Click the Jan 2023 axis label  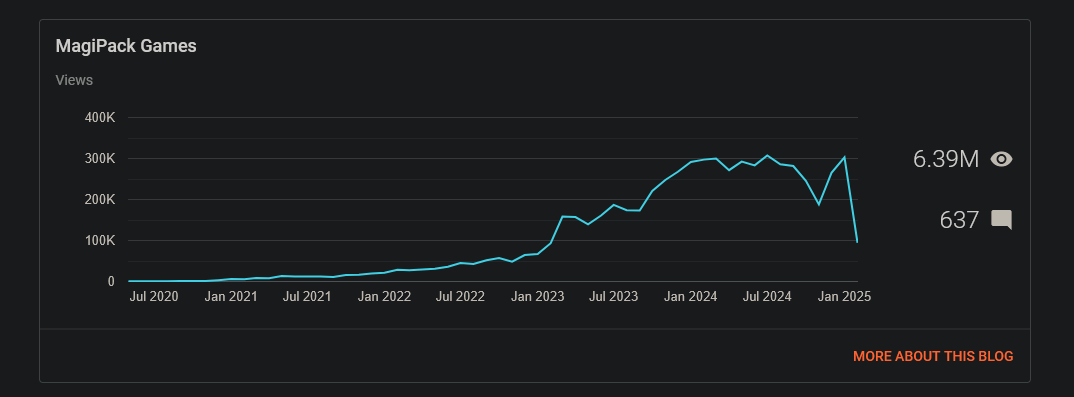[539, 296]
